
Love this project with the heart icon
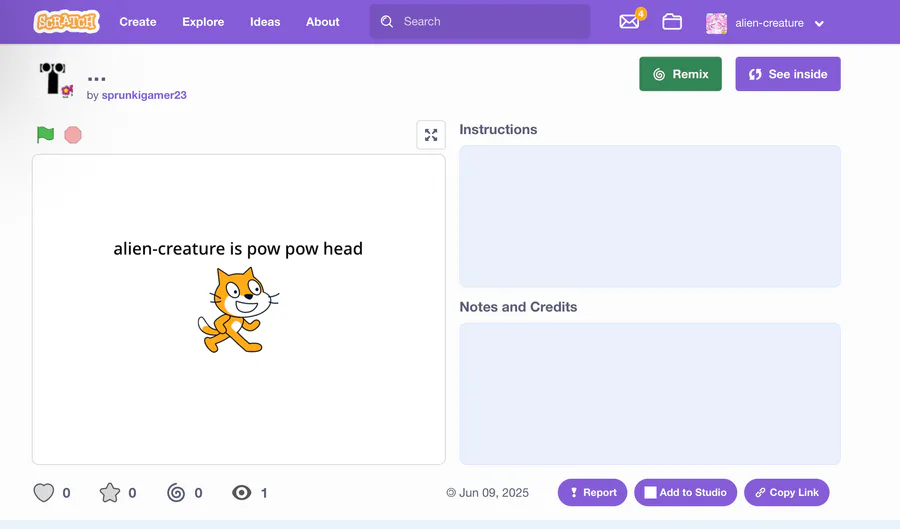44,493
